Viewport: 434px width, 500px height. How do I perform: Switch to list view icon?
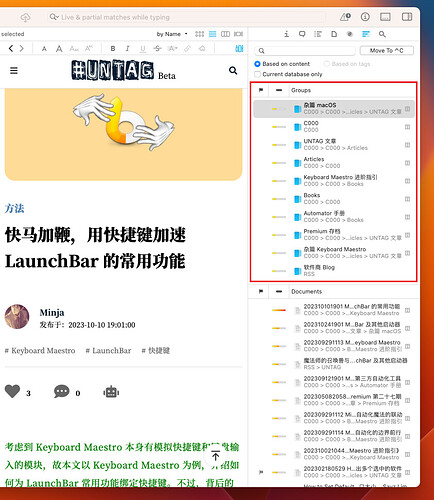pyautogui.click(x=212, y=34)
